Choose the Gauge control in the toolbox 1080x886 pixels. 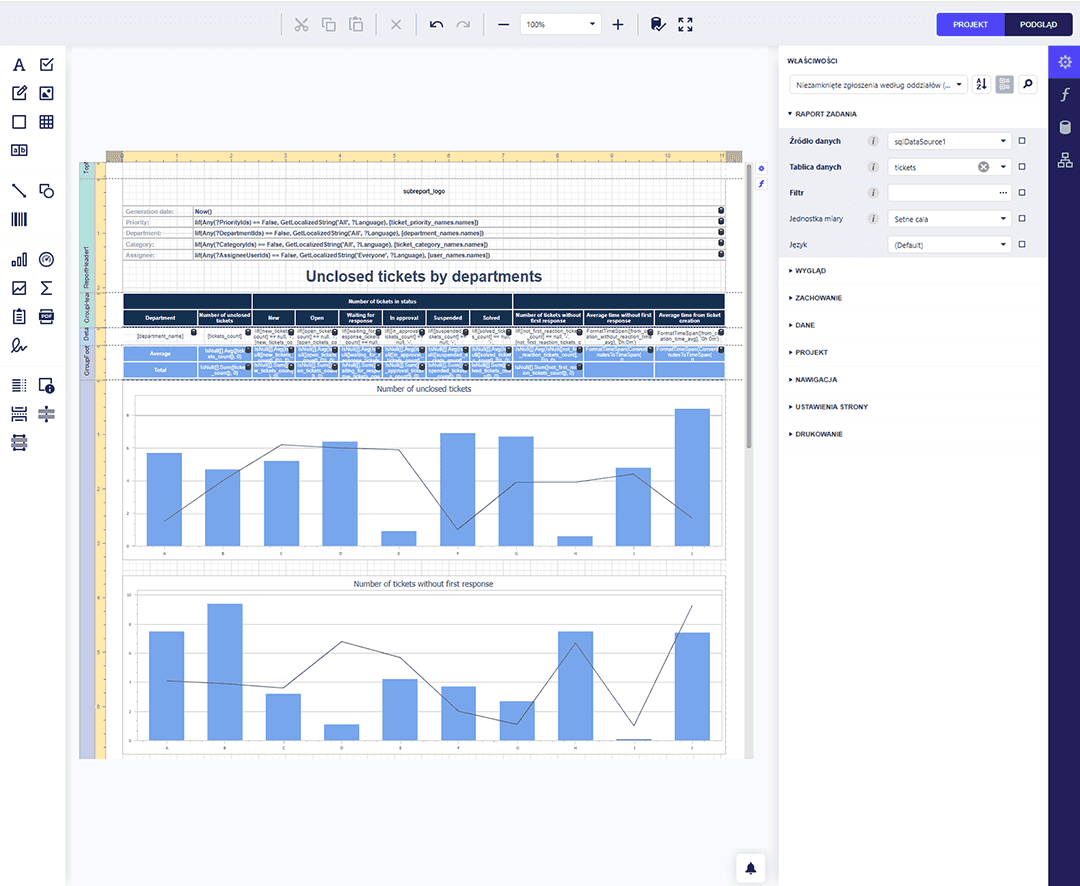(x=46, y=260)
